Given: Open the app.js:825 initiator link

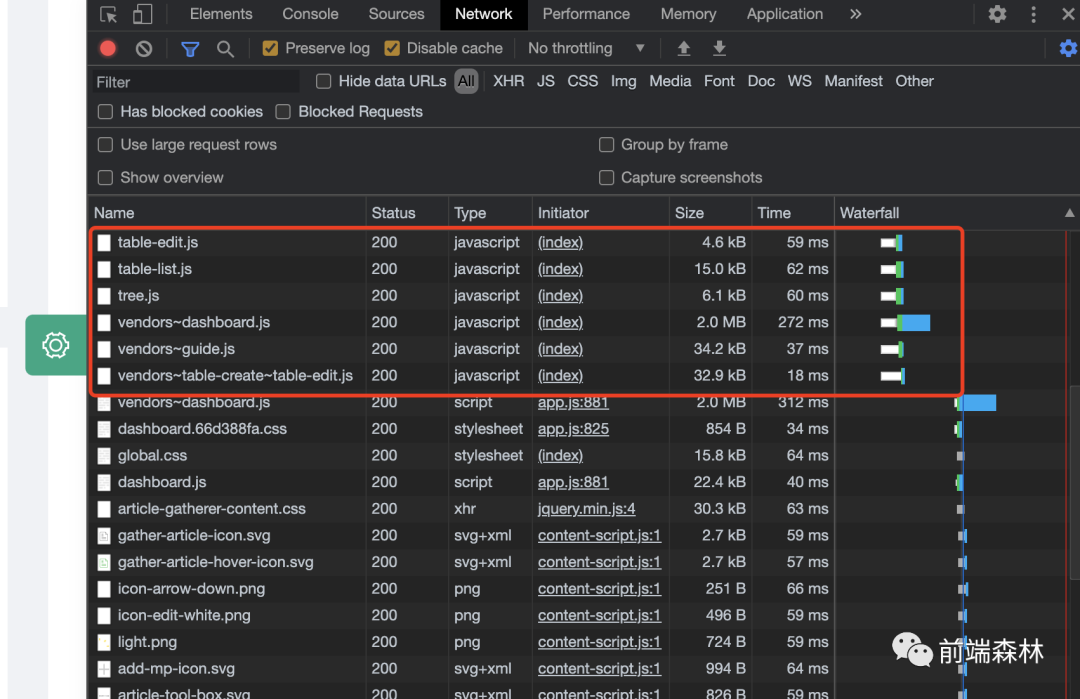Looking at the screenshot, I should pyautogui.click(x=573, y=429).
